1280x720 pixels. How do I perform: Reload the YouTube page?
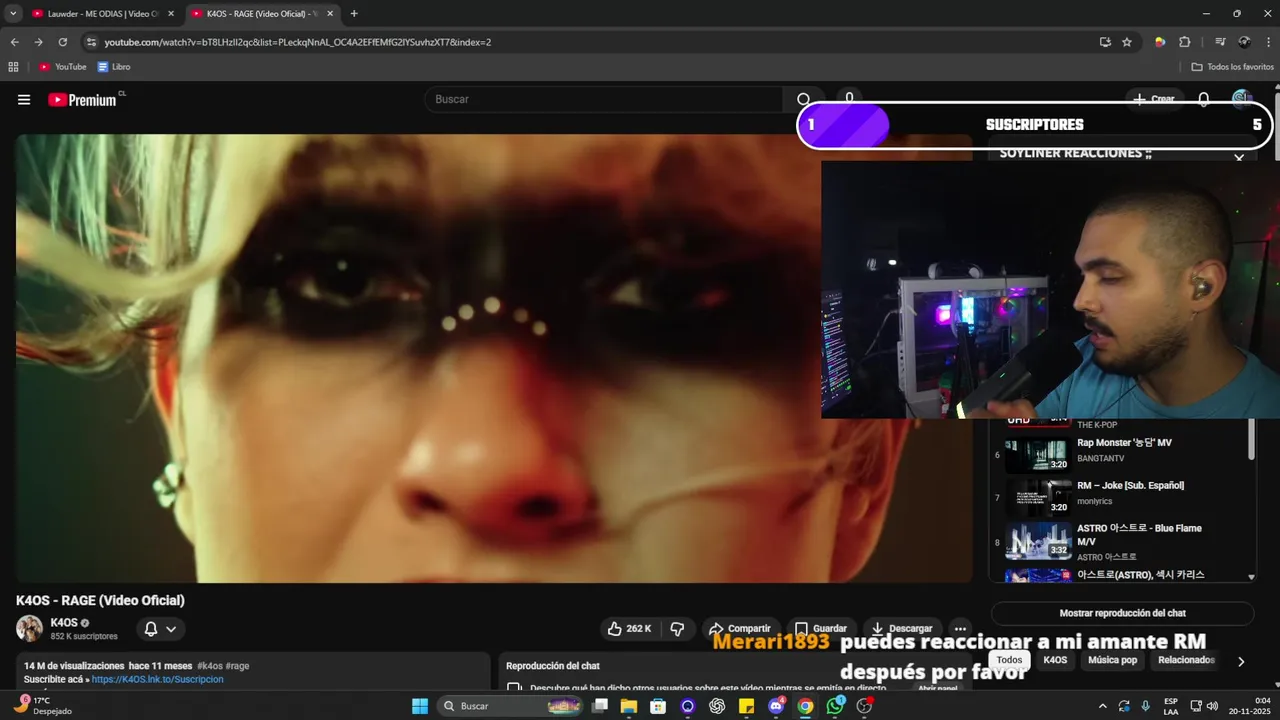[62, 42]
